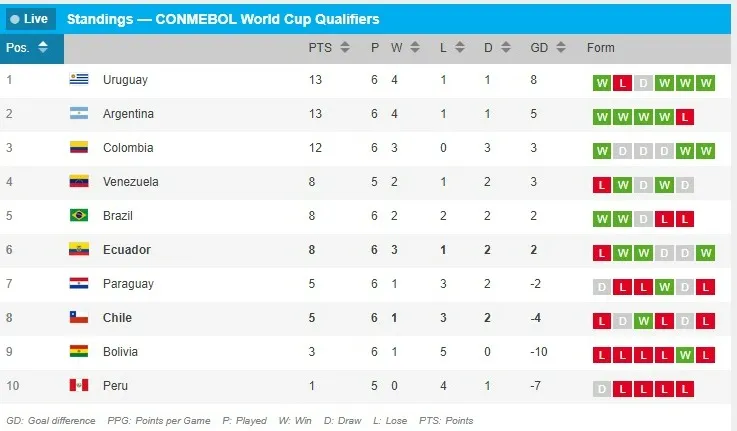Click the Chile flag icon

[x=79, y=318]
